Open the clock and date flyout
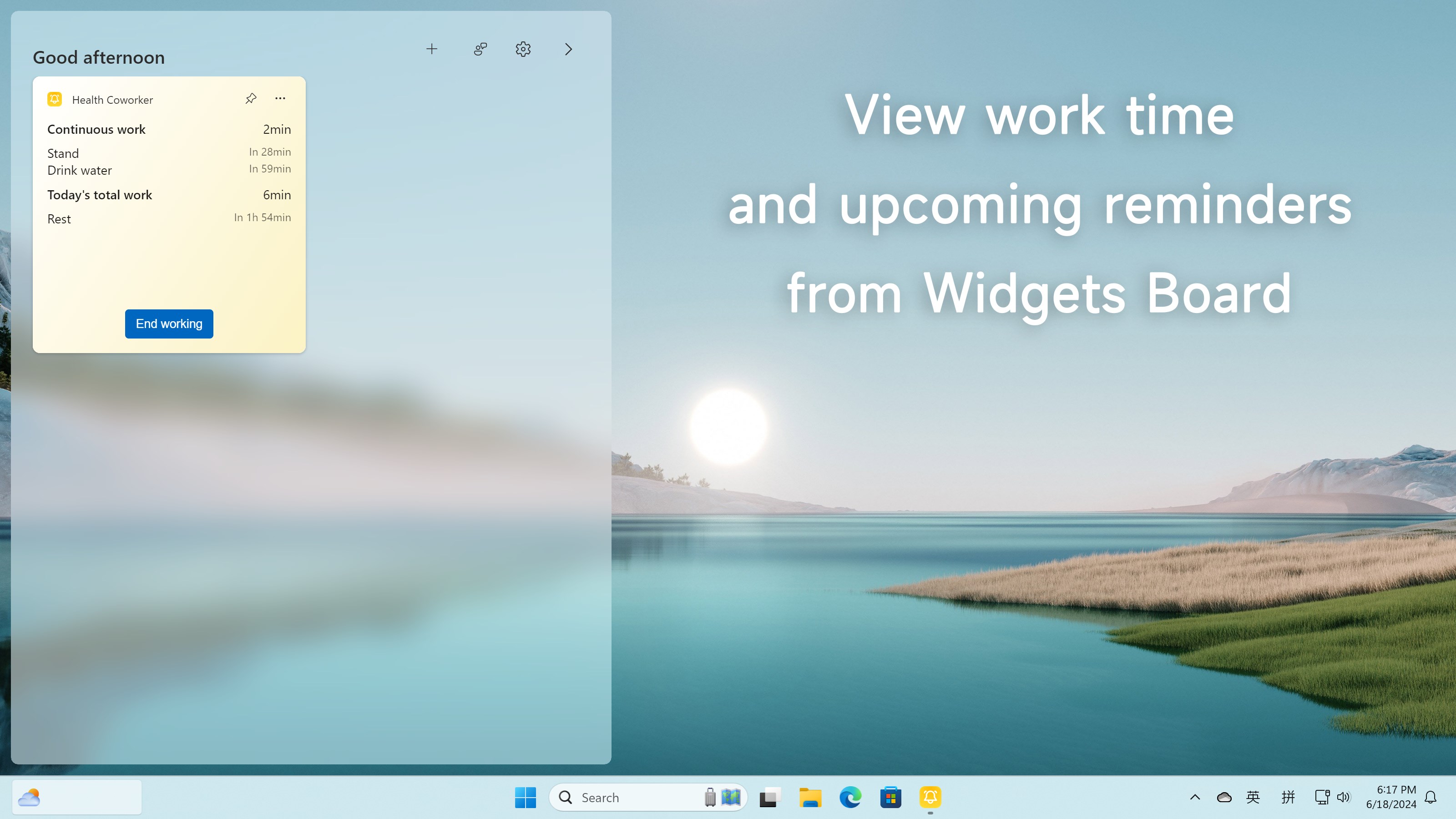The width and height of the screenshot is (1456, 819). (1391, 797)
